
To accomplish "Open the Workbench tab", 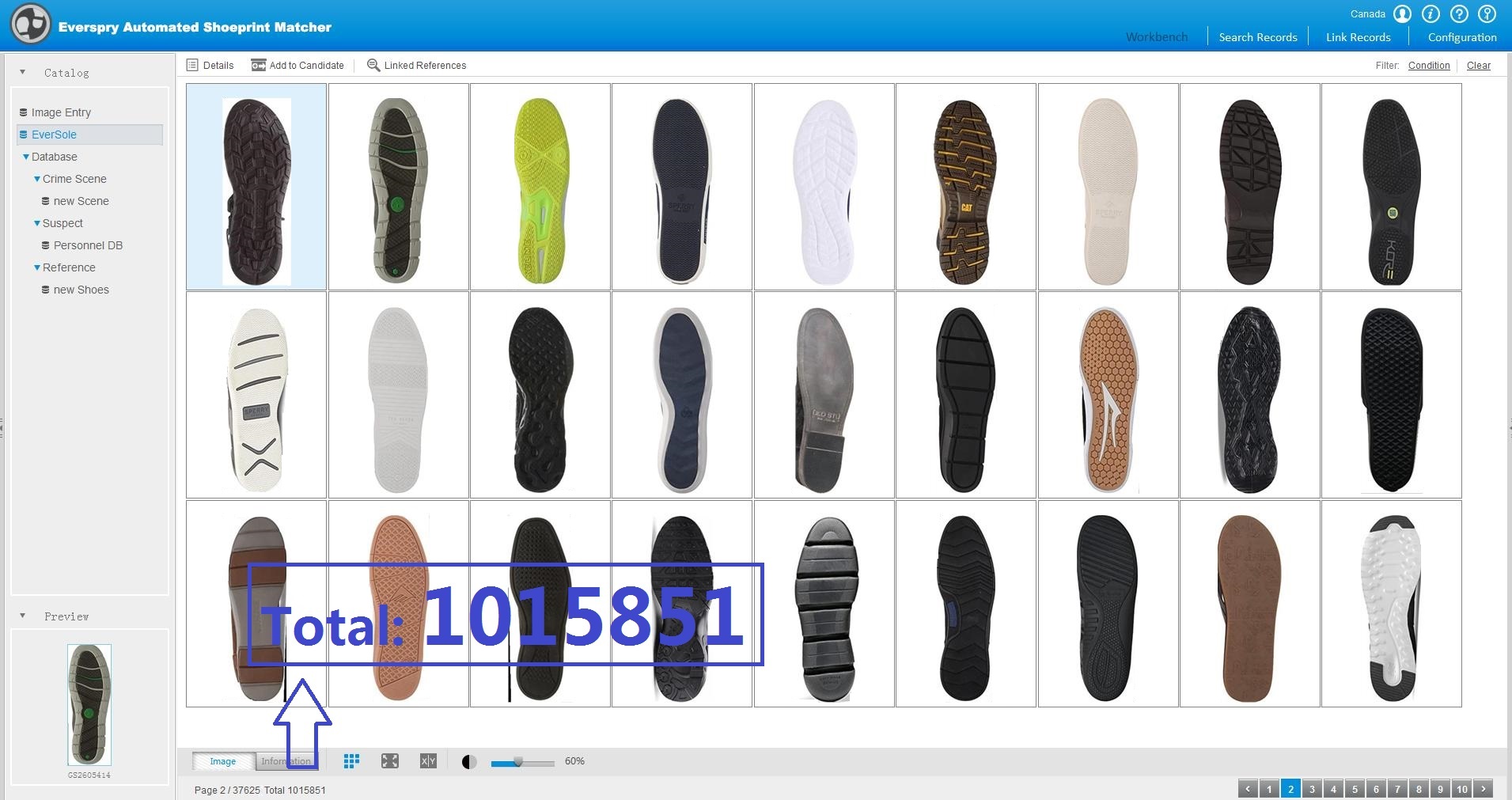I will point(1157,37).
